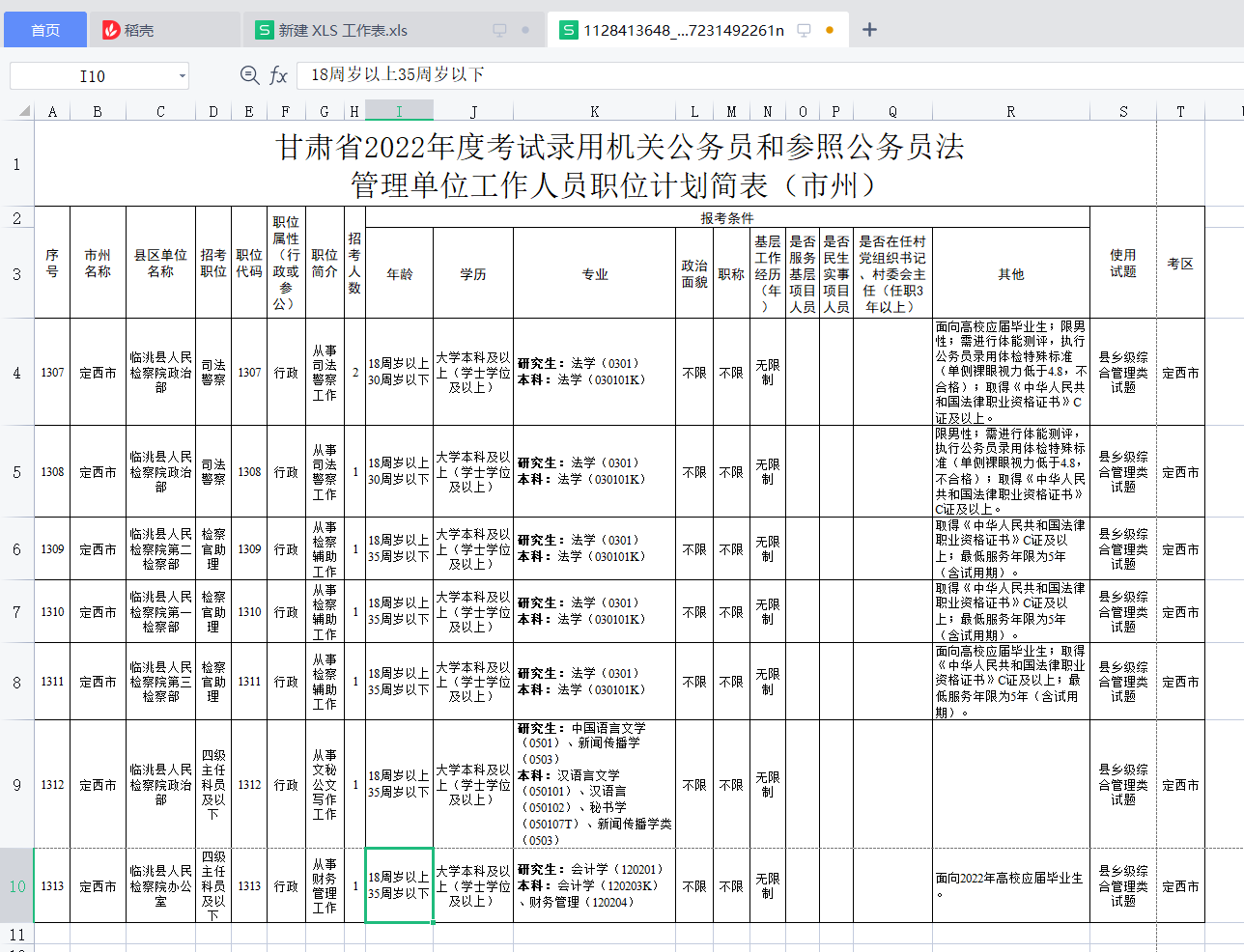Image resolution: width=1244 pixels, height=952 pixels.
Task: Click the 市州名称 header cell
Action: (x=98, y=263)
